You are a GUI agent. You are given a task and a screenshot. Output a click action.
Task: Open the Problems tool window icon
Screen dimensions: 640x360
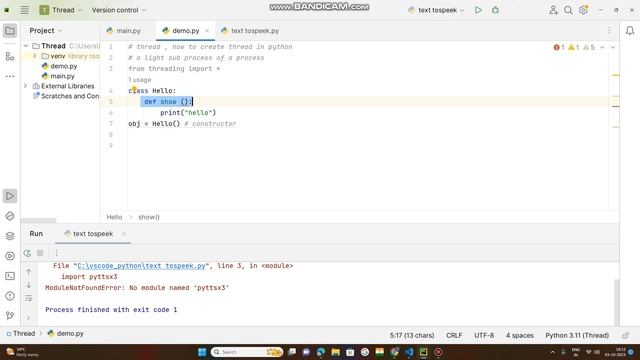point(10,296)
